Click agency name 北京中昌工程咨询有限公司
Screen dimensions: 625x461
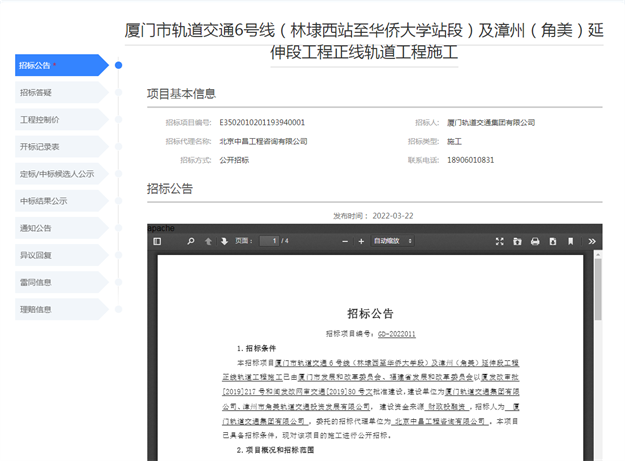pos(263,141)
